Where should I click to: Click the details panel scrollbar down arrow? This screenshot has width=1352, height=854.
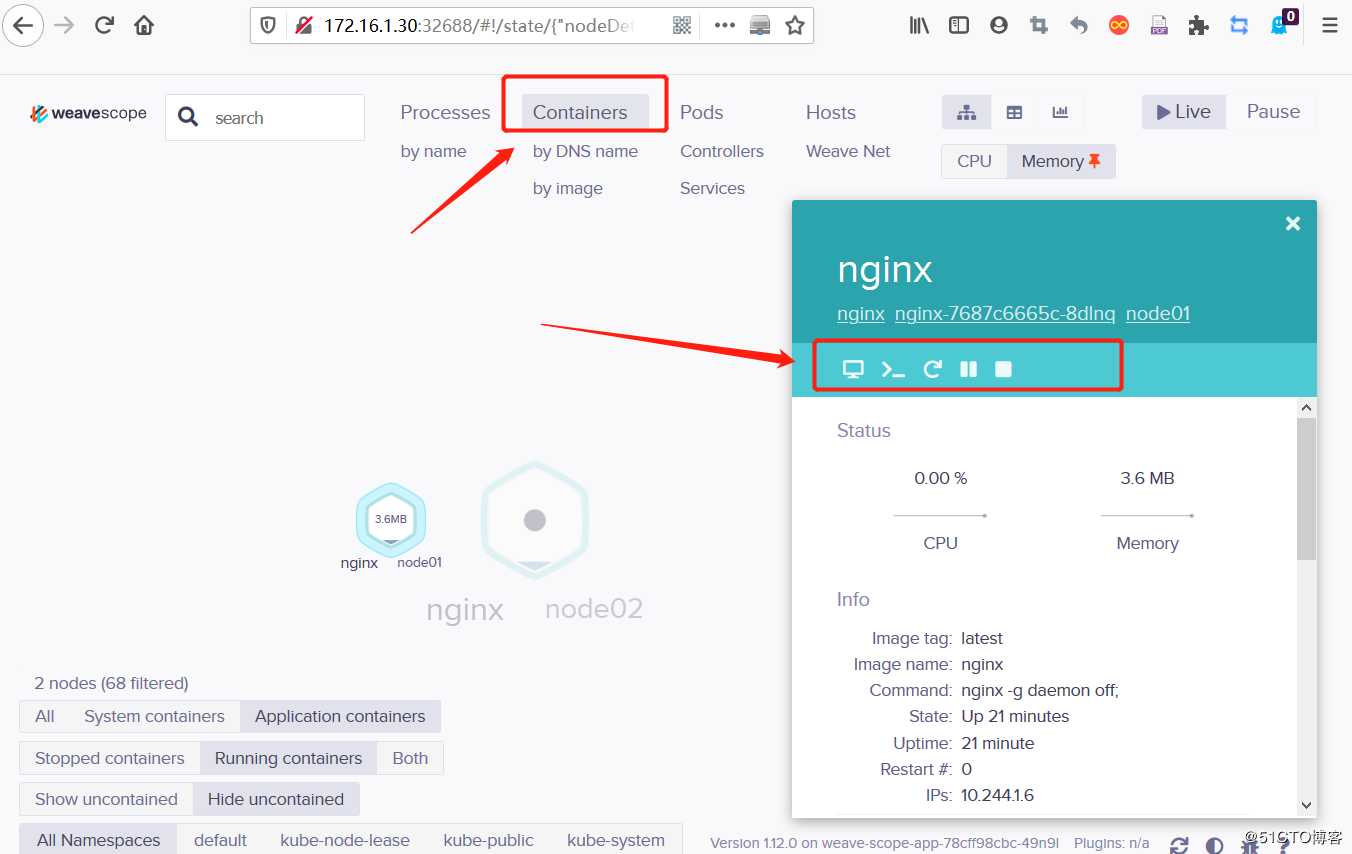tap(1306, 804)
